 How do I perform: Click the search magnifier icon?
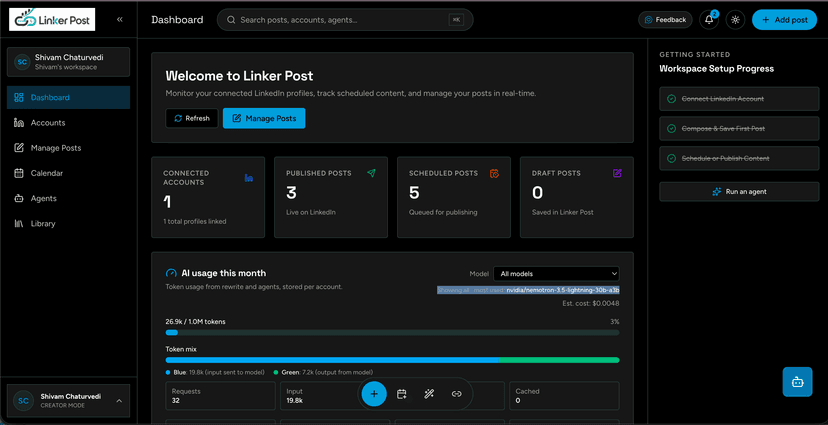pyautogui.click(x=231, y=20)
